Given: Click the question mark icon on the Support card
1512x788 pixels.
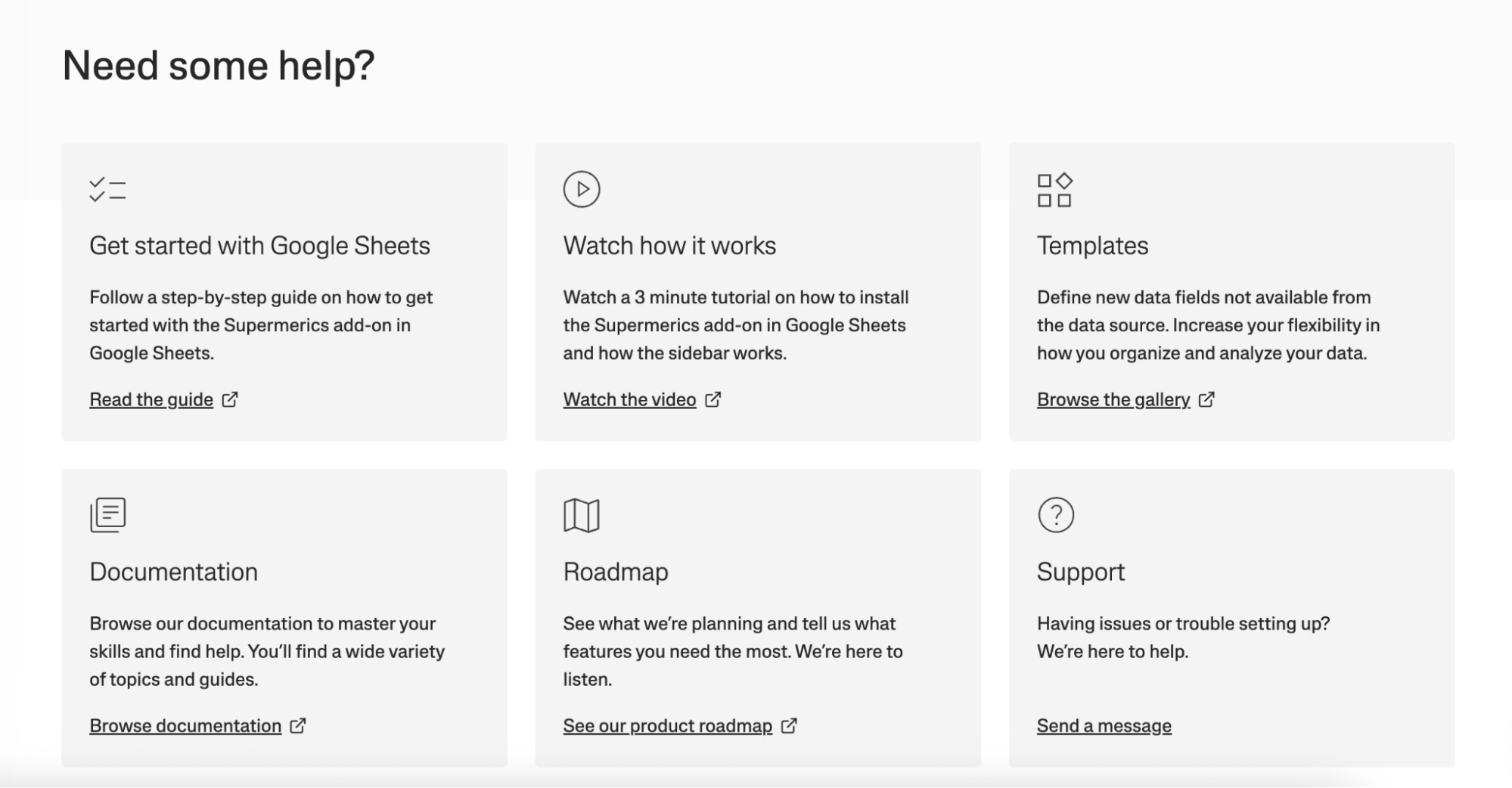Looking at the screenshot, I should (x=1056, y=515).
